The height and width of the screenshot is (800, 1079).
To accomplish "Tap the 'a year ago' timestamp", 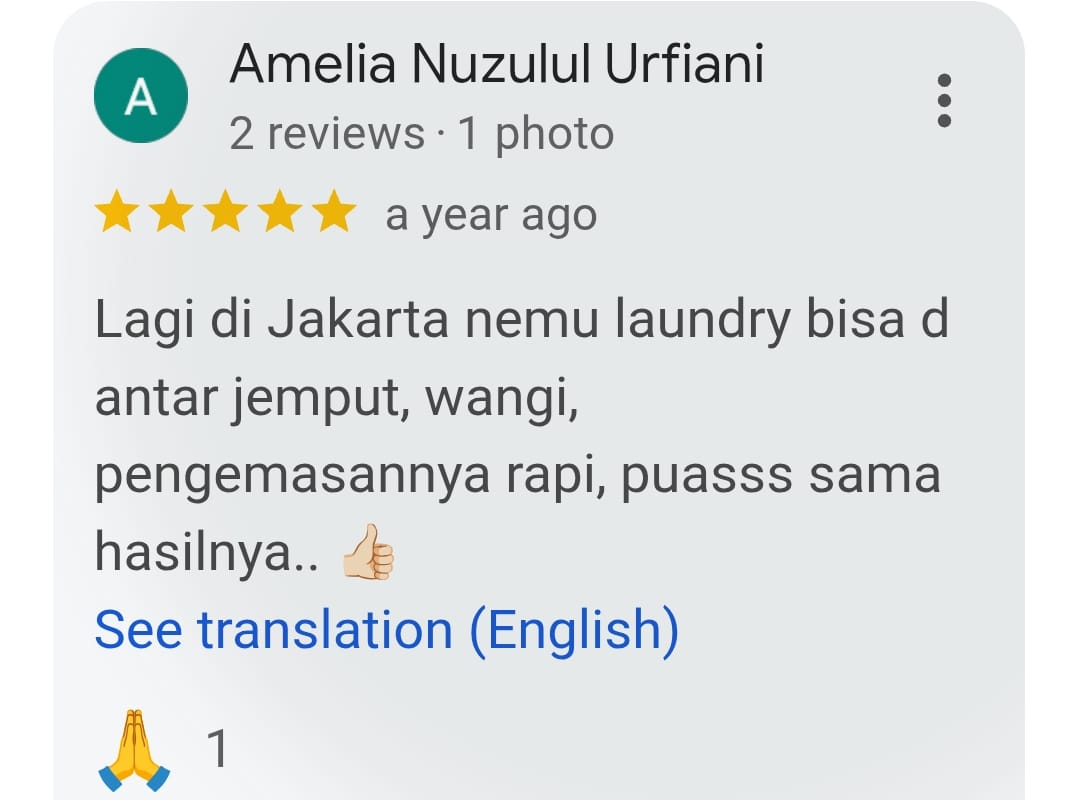I will coord(491,215).
